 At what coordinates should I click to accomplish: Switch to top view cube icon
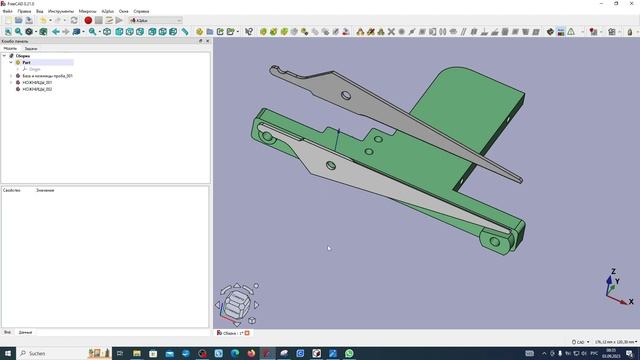click(x=130, y=32)
